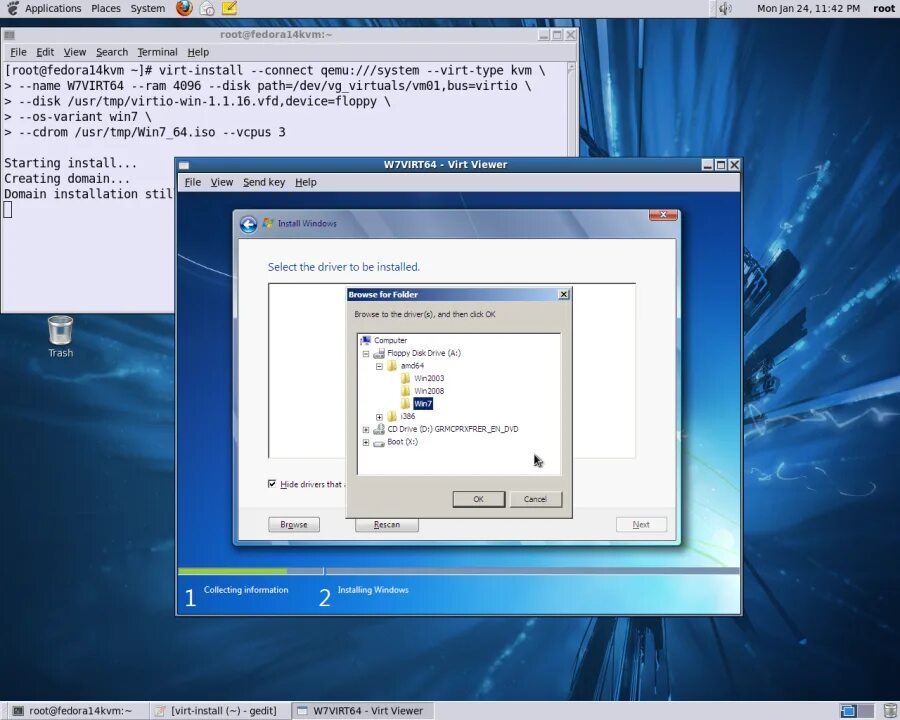
Task: Click the trash applet in bottom panel
Action: click(x=890, y=711)
